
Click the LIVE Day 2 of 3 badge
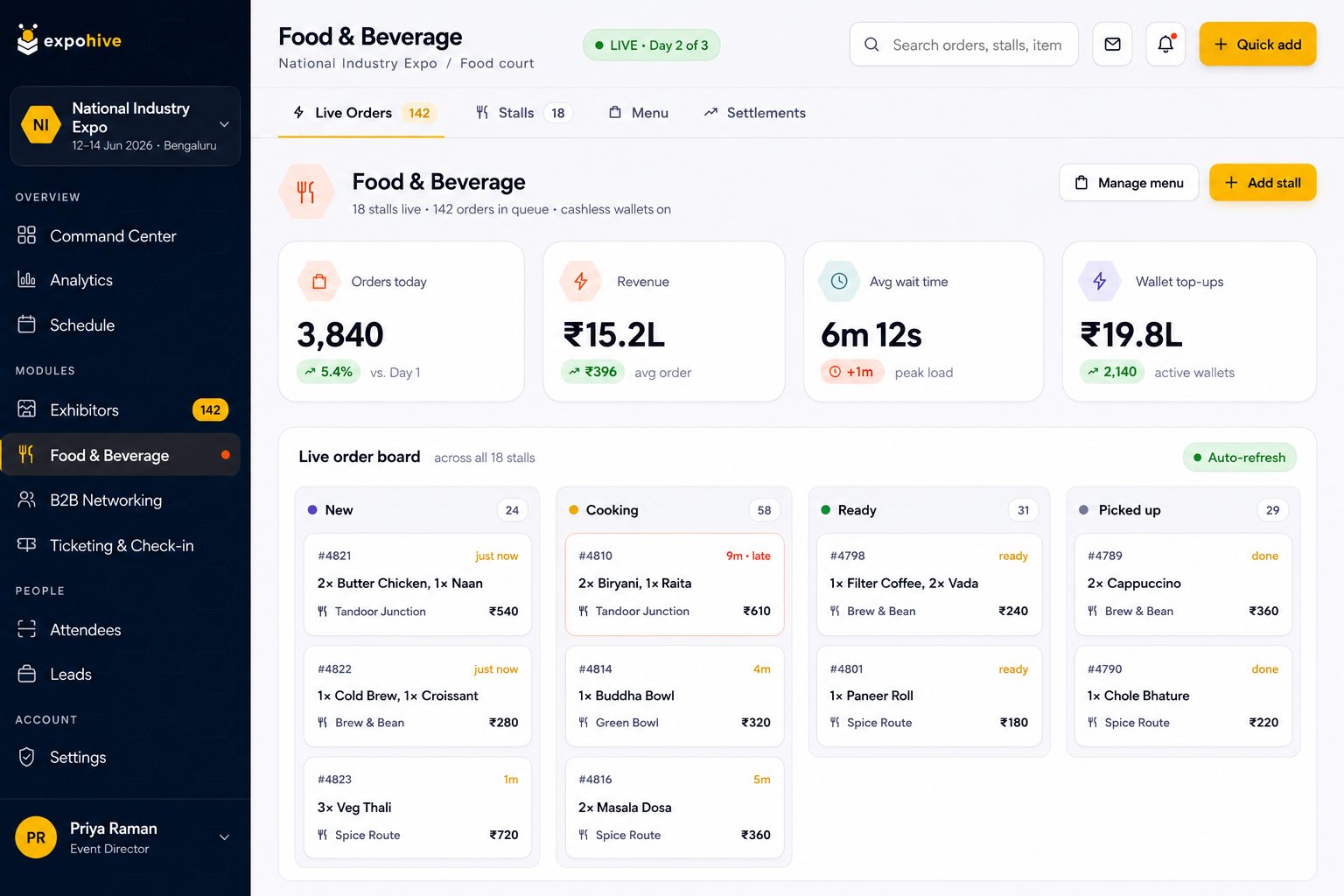[x=651, y=45]
